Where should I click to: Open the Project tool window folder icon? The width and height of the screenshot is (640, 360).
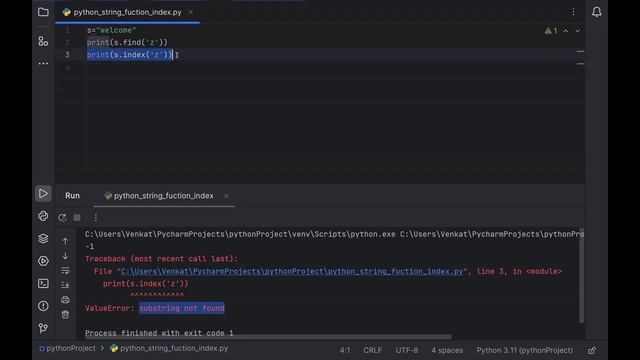43,12
